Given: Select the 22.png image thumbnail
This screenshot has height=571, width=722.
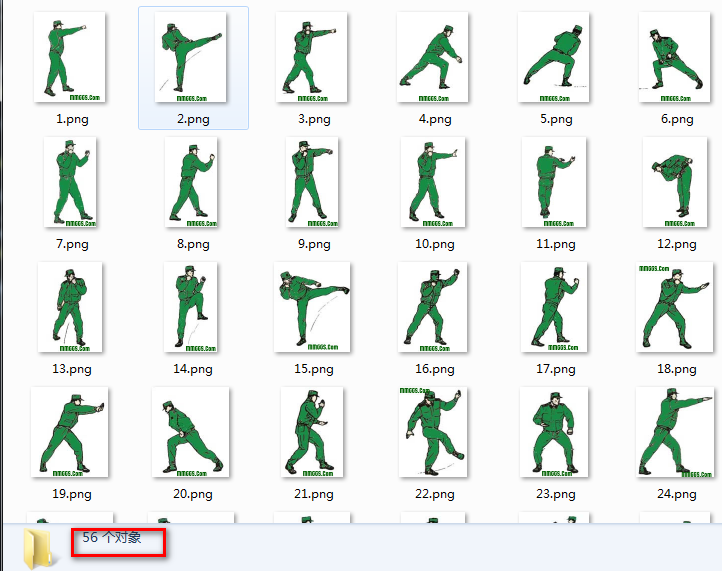Looking at the screenshot, I should [433, 432].
